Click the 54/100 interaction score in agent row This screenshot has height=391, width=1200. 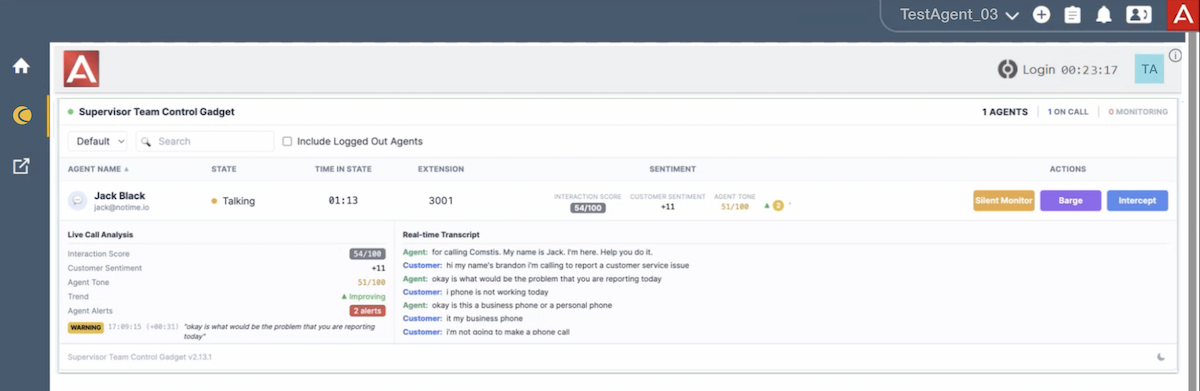[x=588, y=207]
